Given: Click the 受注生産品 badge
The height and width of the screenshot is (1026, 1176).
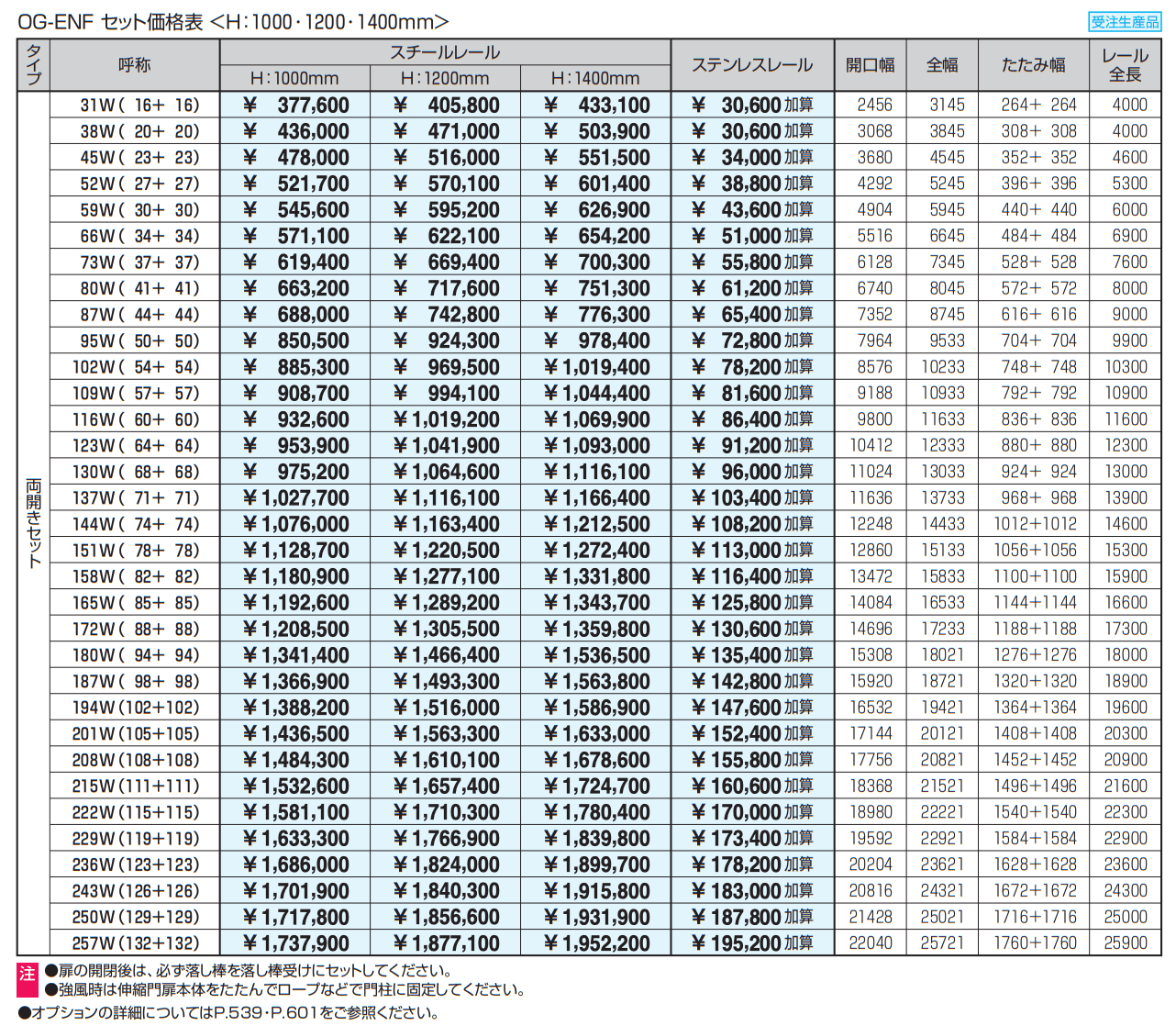Looking at the screenshot, I should [1125, 22].
